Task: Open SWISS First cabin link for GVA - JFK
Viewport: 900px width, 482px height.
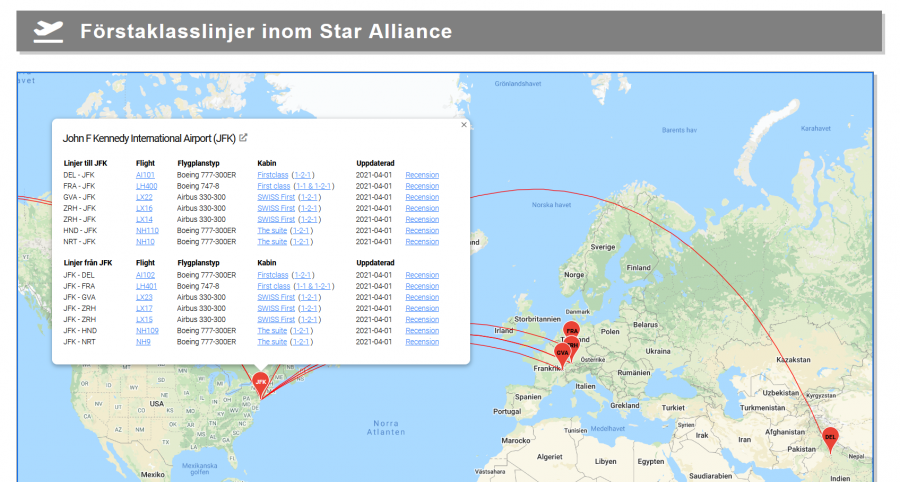Action: click(x=276, y=197)
